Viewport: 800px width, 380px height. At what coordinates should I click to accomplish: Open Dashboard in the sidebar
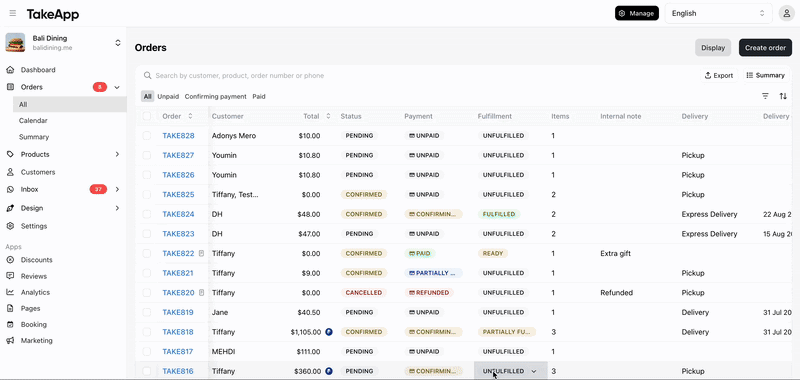coord(38,70)
